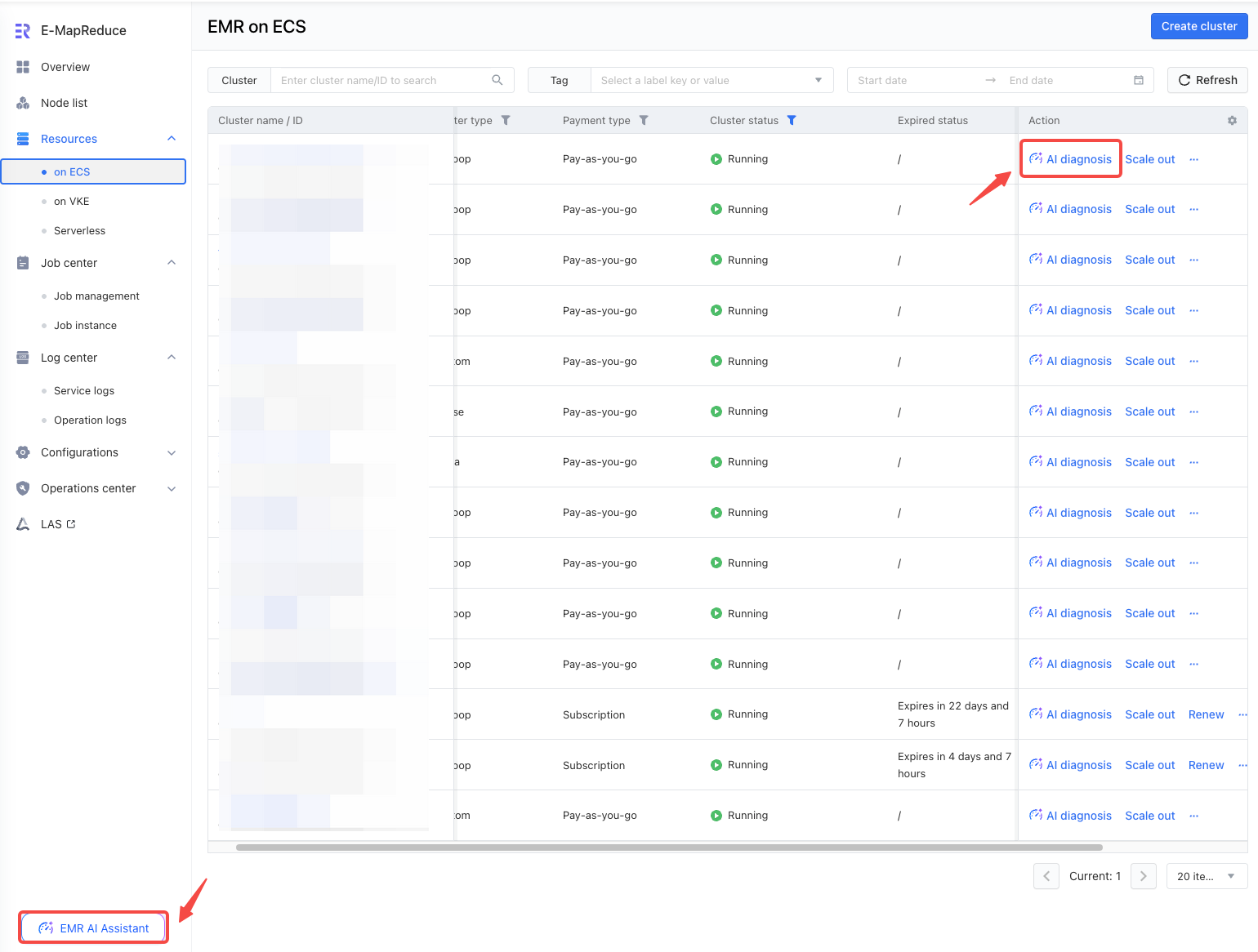Renew the cluster expiring in 4 days

(1206, 765)
